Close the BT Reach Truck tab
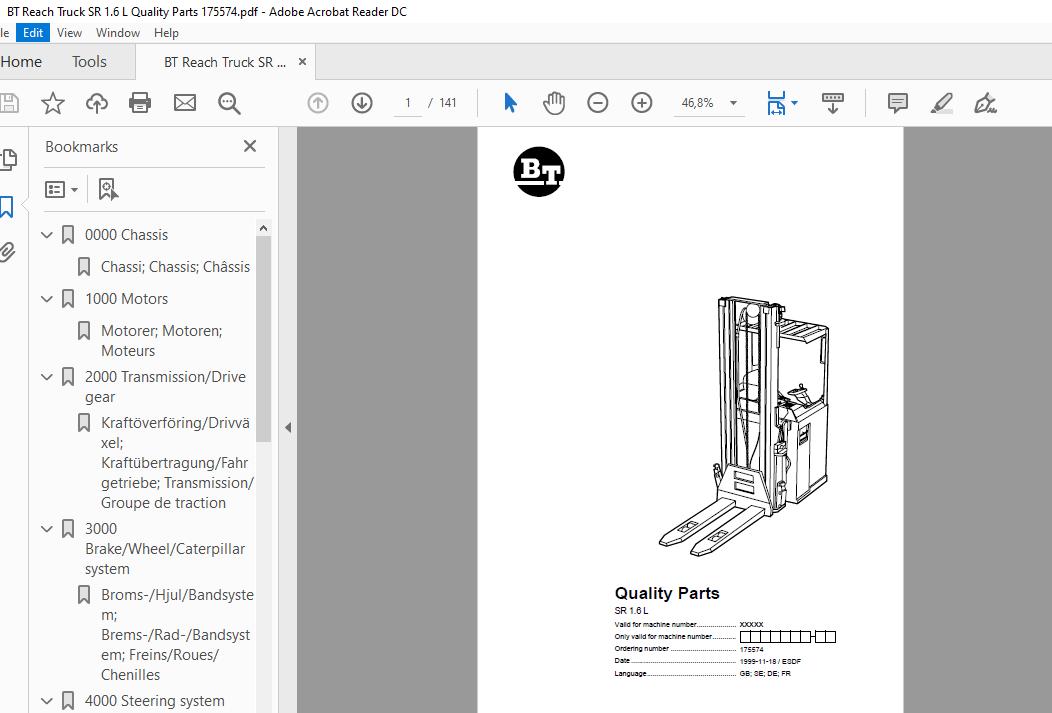 pyautogui.click(x=303, y=62)
